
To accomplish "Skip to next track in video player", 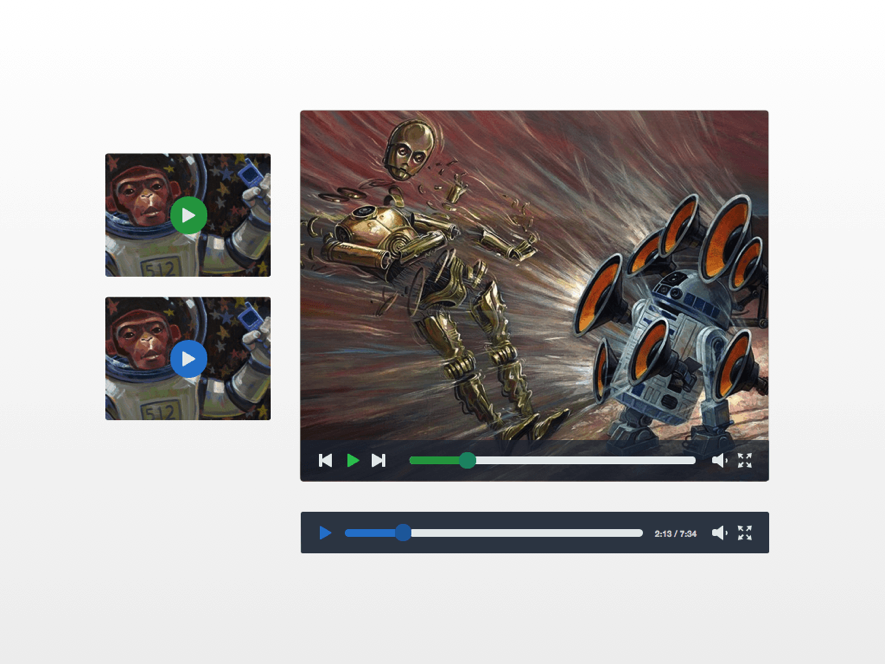I will click(x=379, y=461).
